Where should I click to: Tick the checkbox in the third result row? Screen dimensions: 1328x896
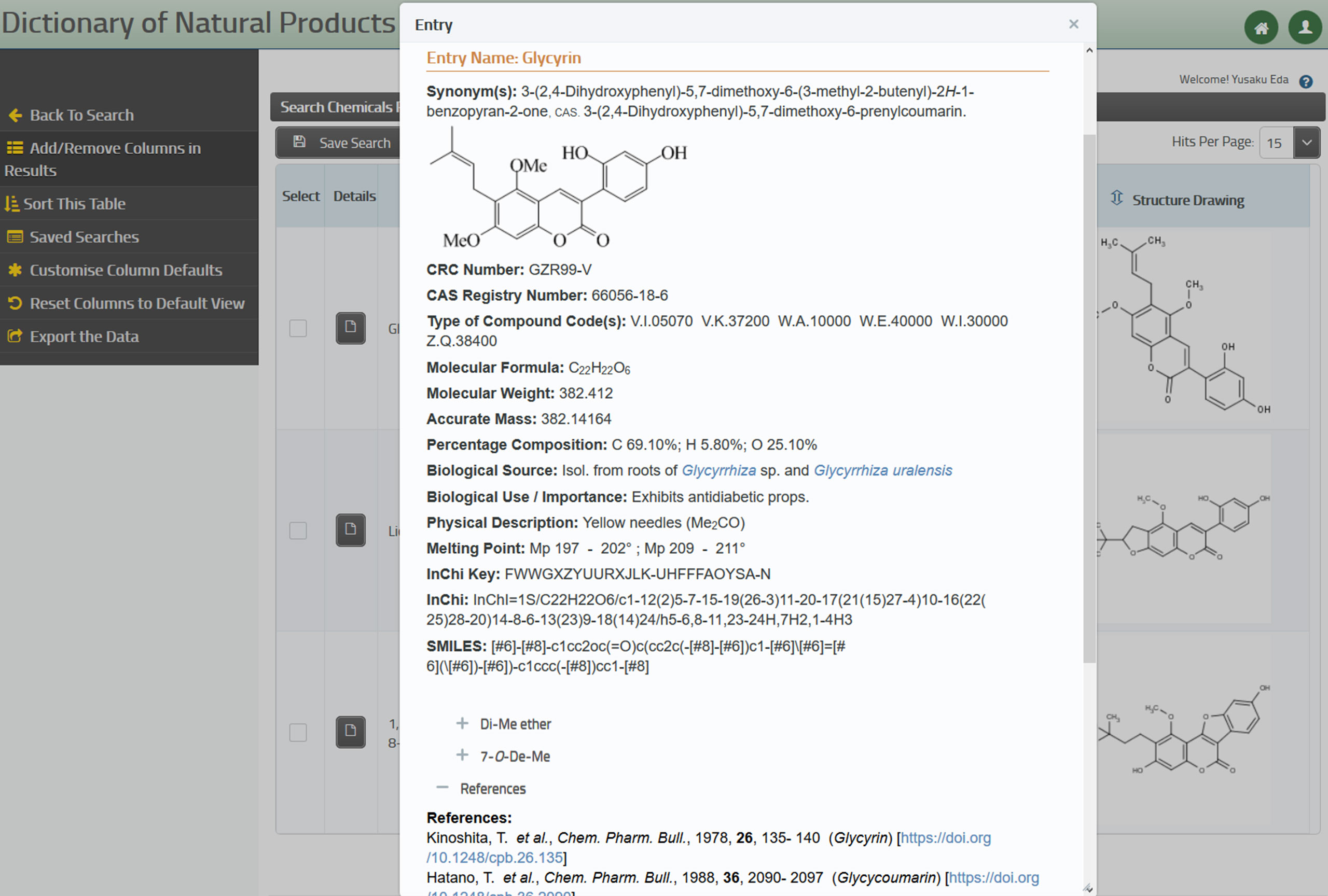click(x=298, y=732)
